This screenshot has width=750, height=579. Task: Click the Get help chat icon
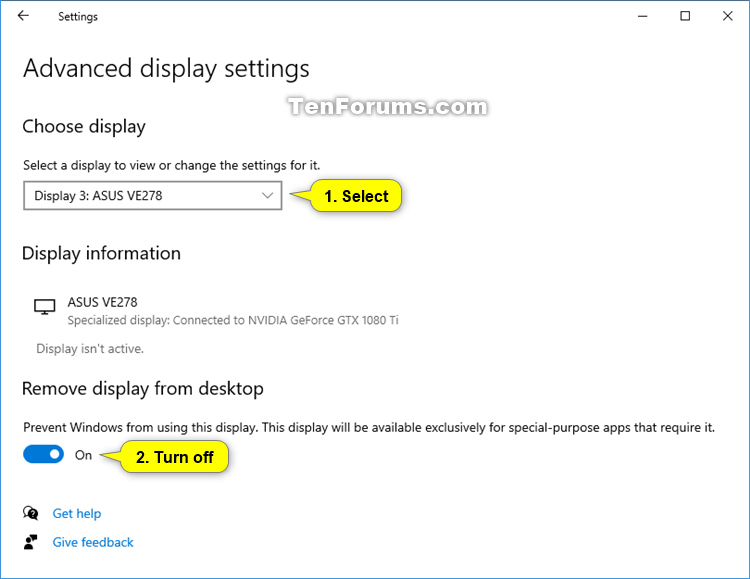coord(31,513)
